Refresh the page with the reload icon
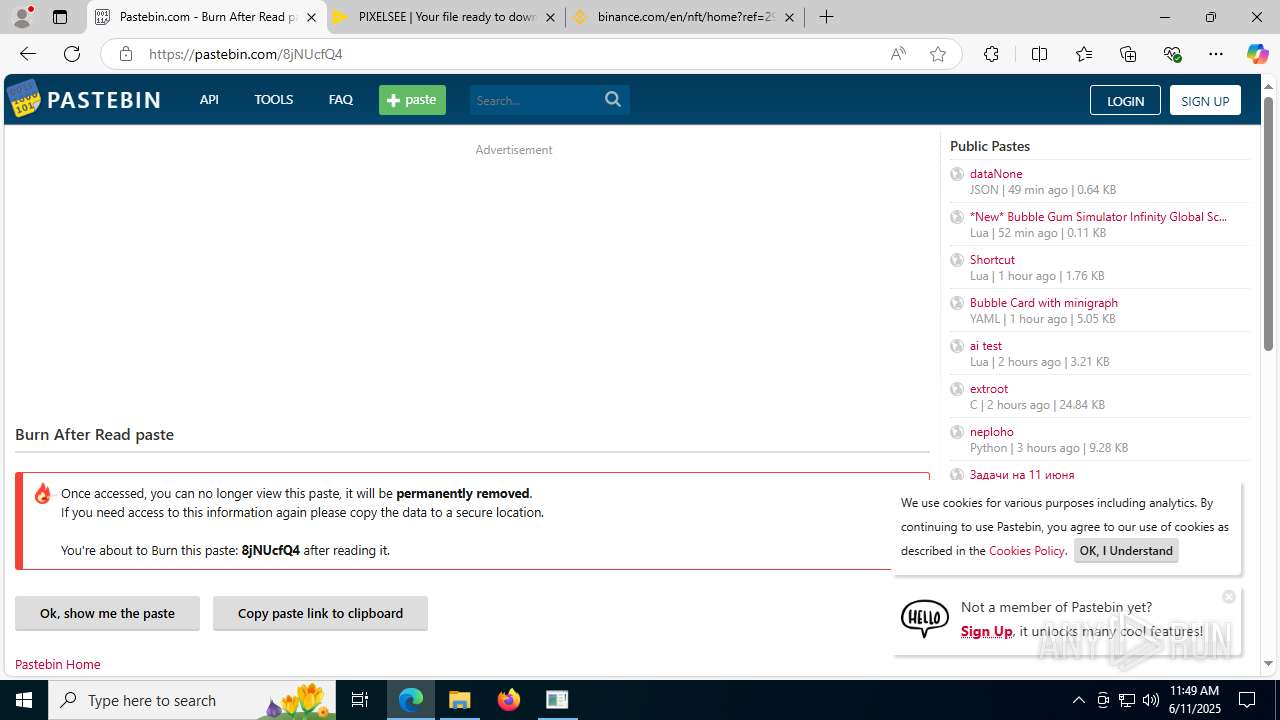Image resolution: width=1280 pixels, height=720 pixels. 72,54
